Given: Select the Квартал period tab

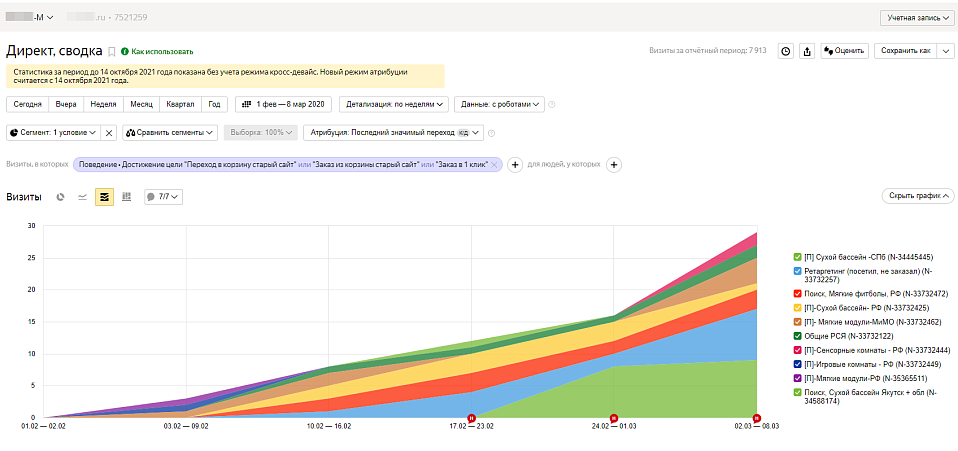Looking at the screenshot, I should pos(181,104).
